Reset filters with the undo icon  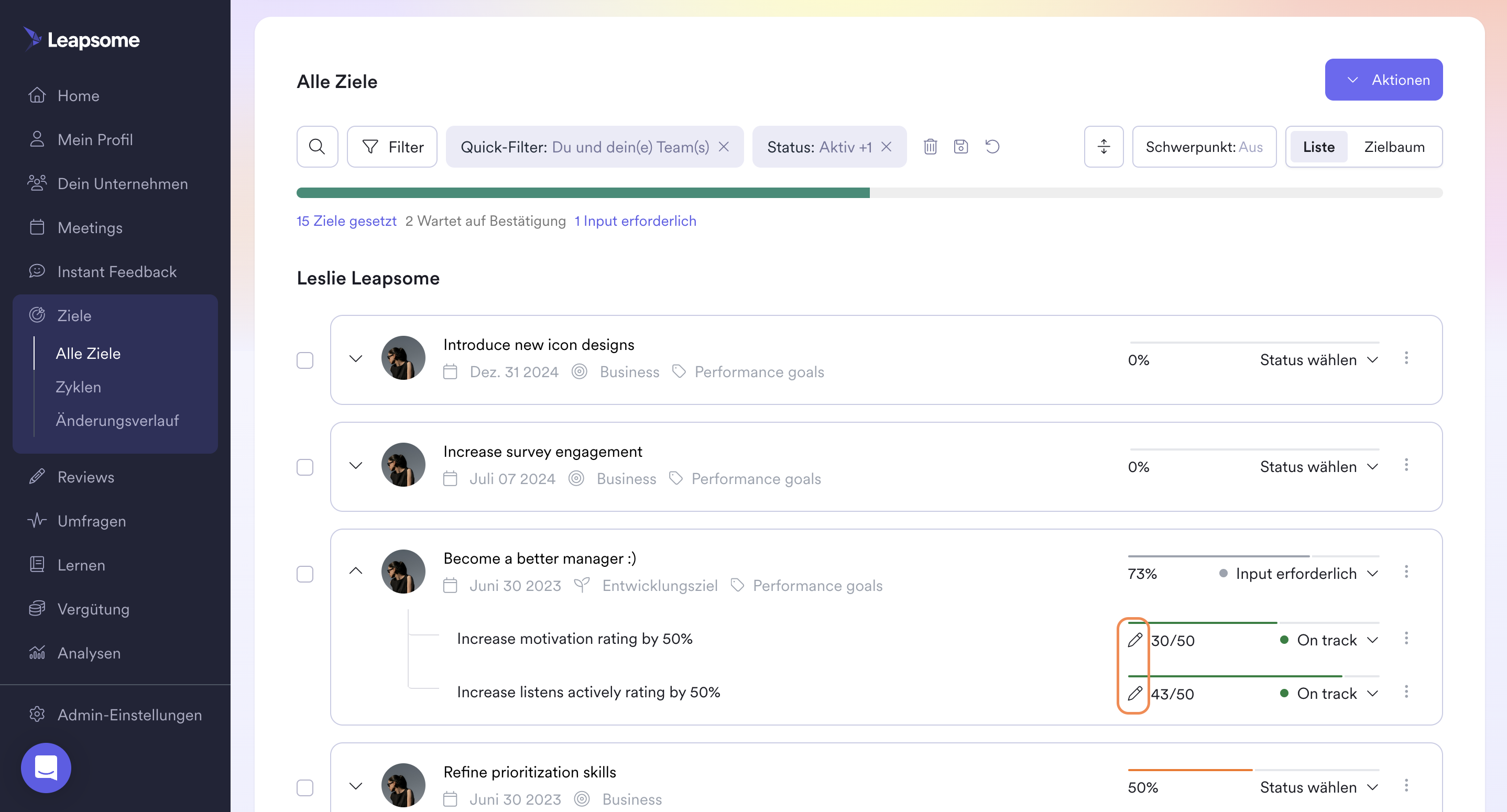pos(992,147)
